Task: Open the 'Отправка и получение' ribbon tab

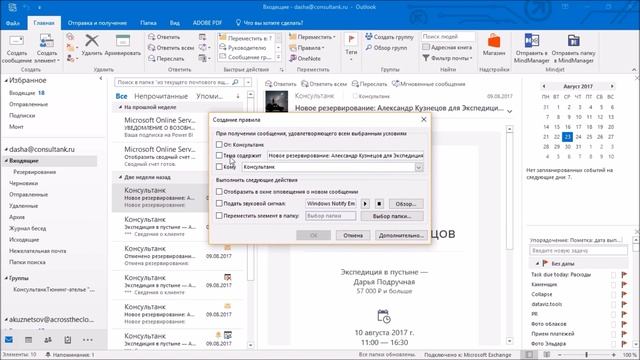Action: [97, 23]
